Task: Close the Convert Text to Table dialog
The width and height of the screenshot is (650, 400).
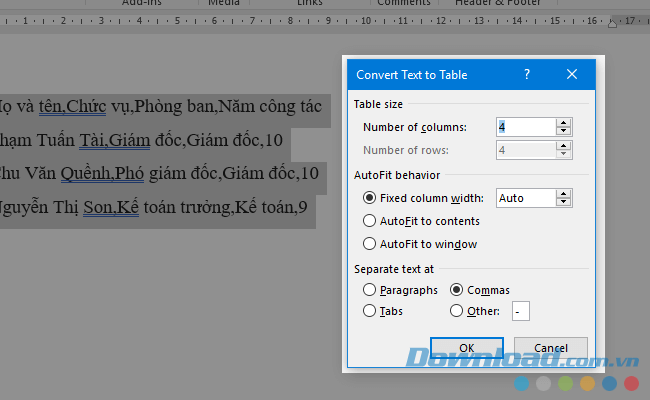Action: 572,74
